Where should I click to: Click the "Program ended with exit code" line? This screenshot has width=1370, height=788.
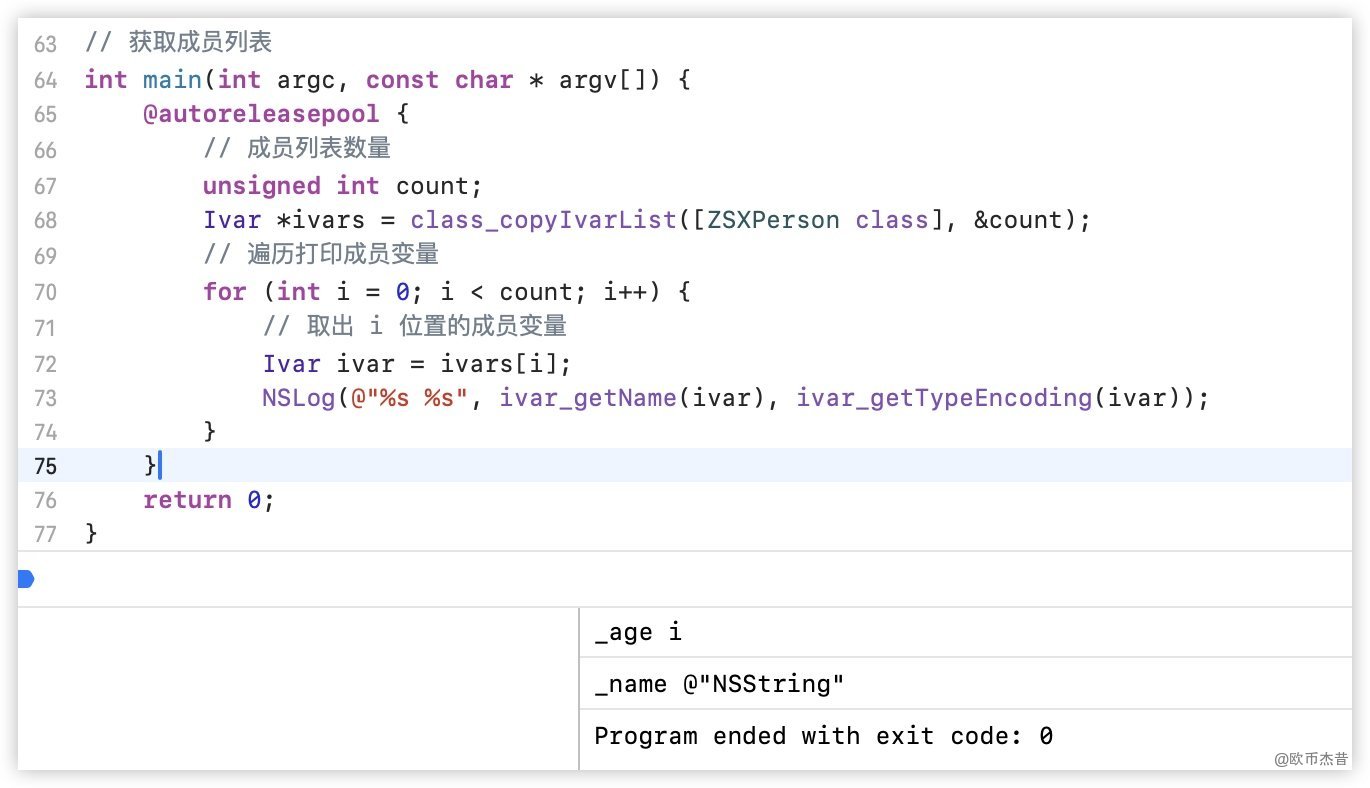coord(823,737)
